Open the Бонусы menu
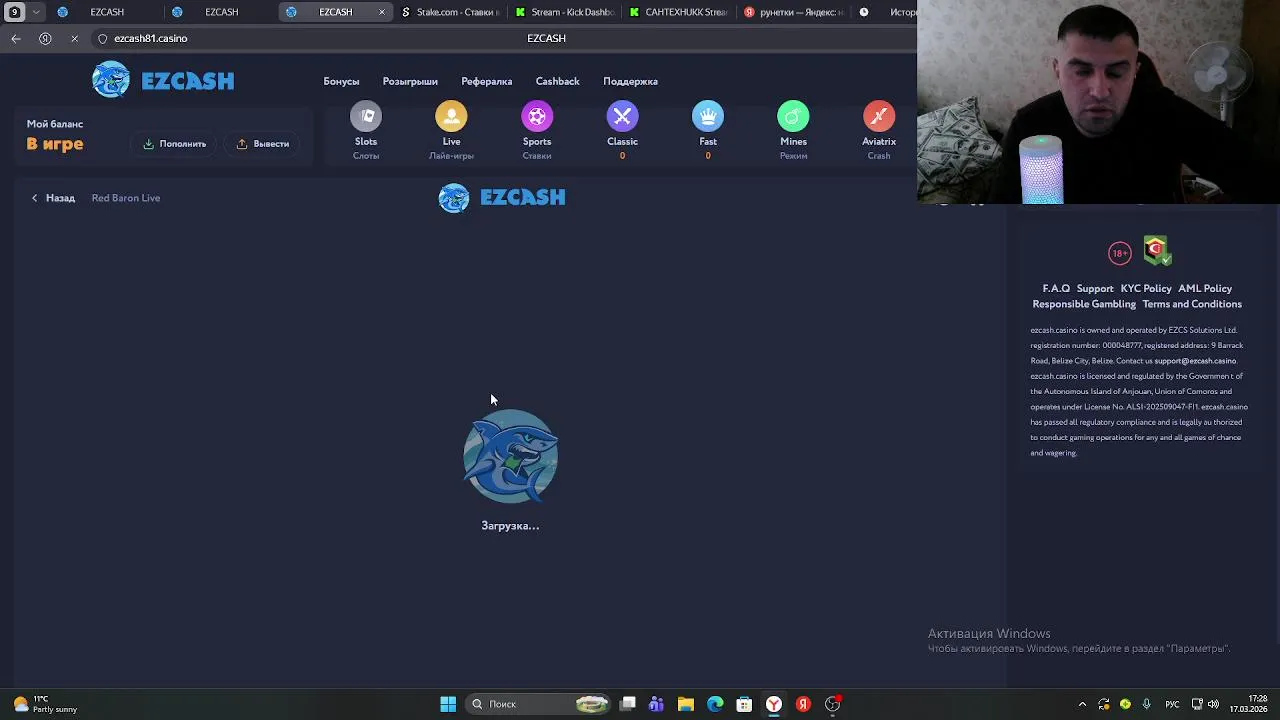The image size is (1280, 720). 341,81
